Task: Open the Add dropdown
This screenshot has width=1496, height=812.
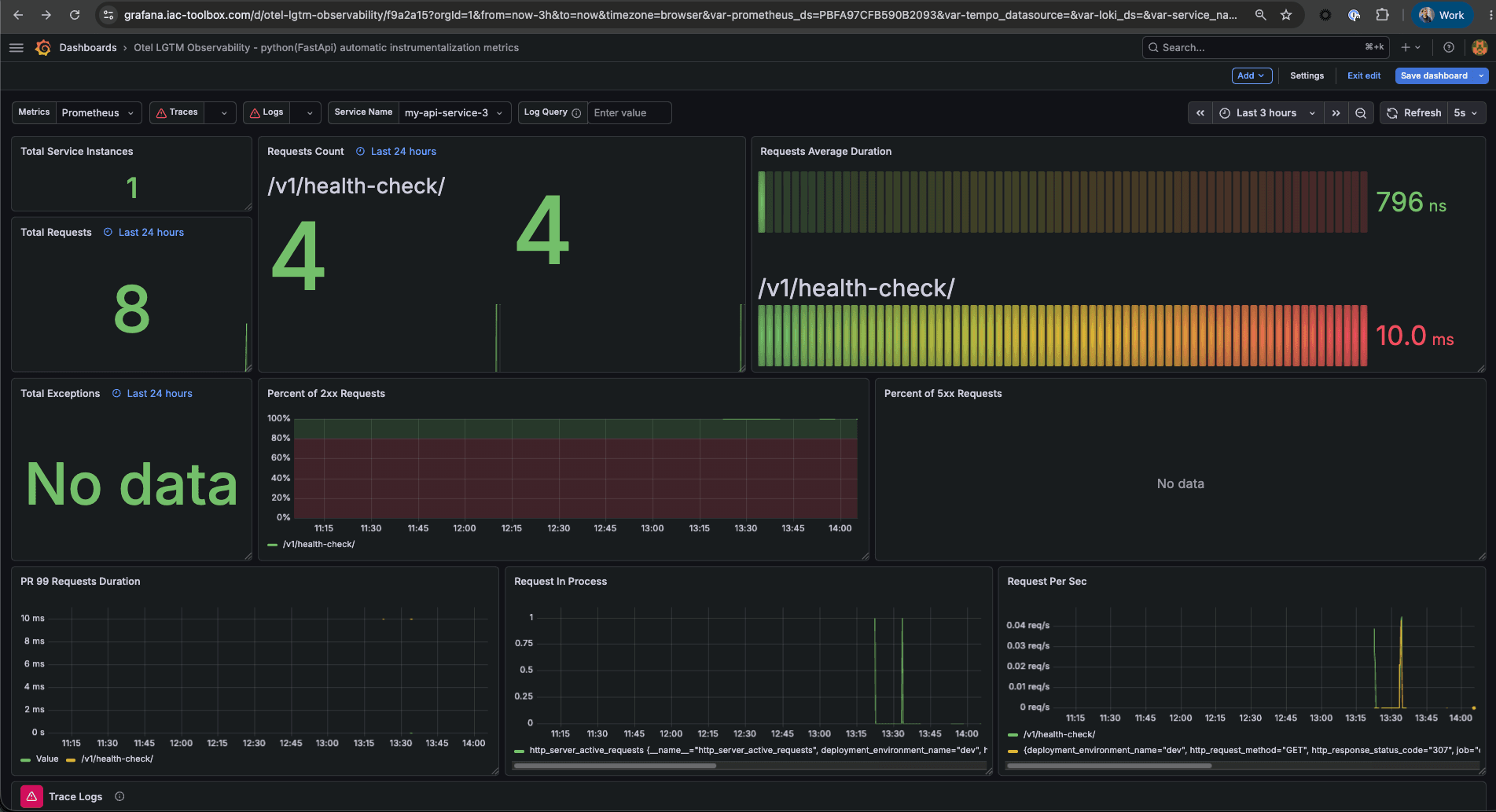Action: pos(1252,76)
